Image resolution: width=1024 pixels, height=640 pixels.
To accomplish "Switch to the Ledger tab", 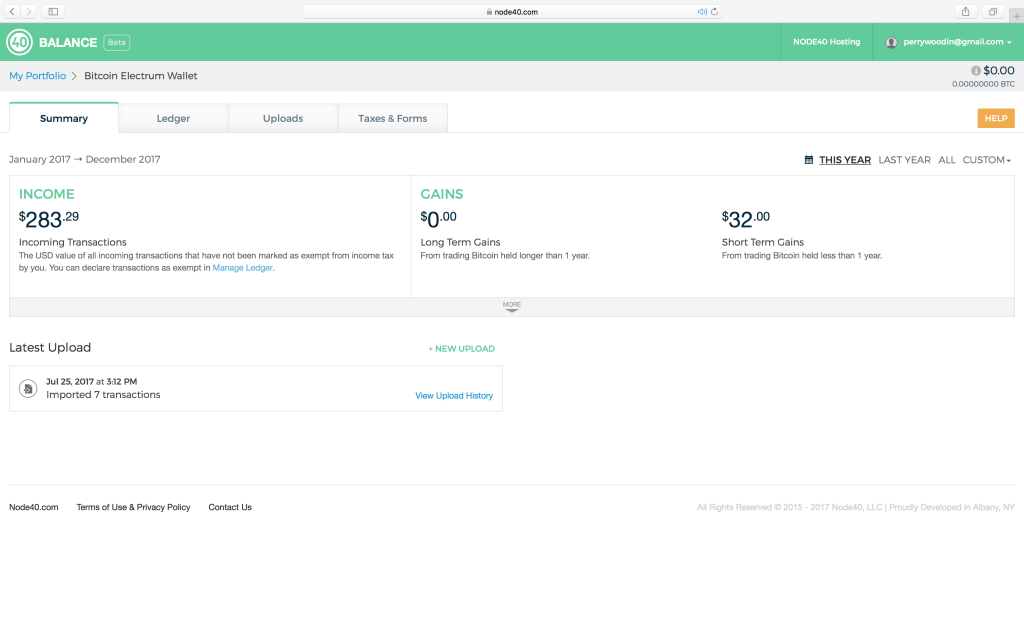I will click(x=173, y=118).
